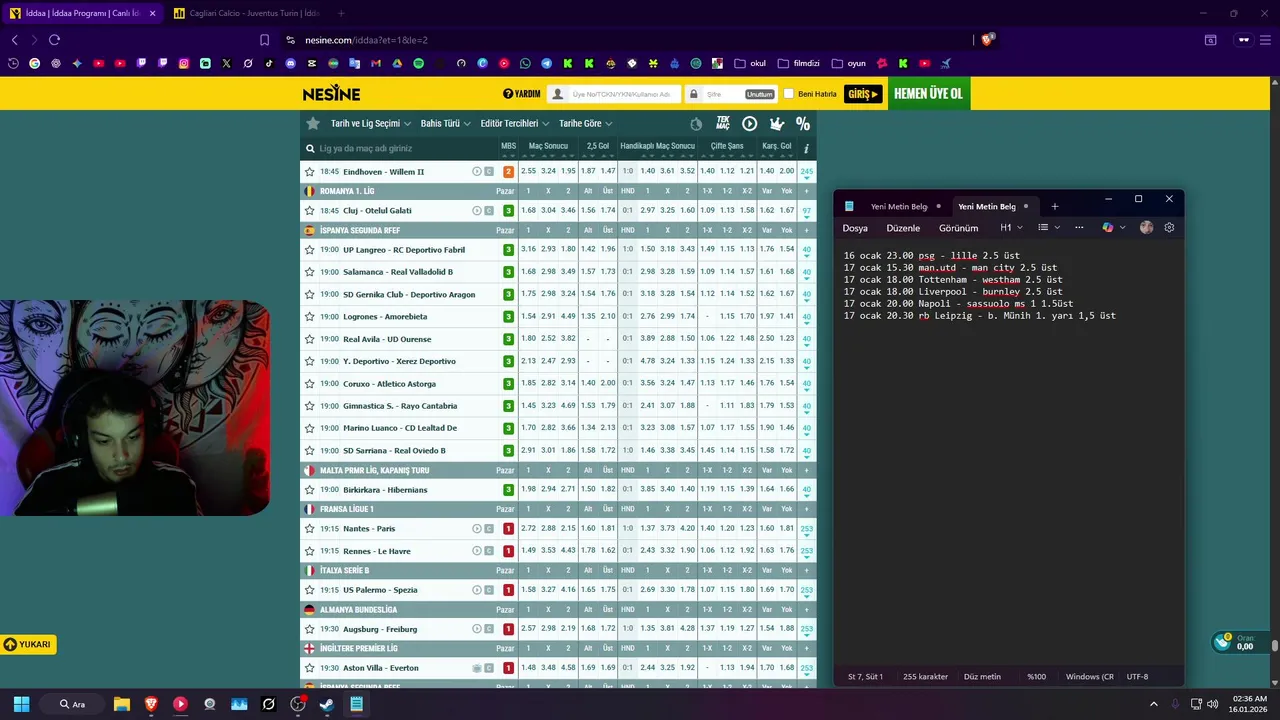Click the Giriş login button
This screenshot has width=1280, height=720.
tap(863, 94)
